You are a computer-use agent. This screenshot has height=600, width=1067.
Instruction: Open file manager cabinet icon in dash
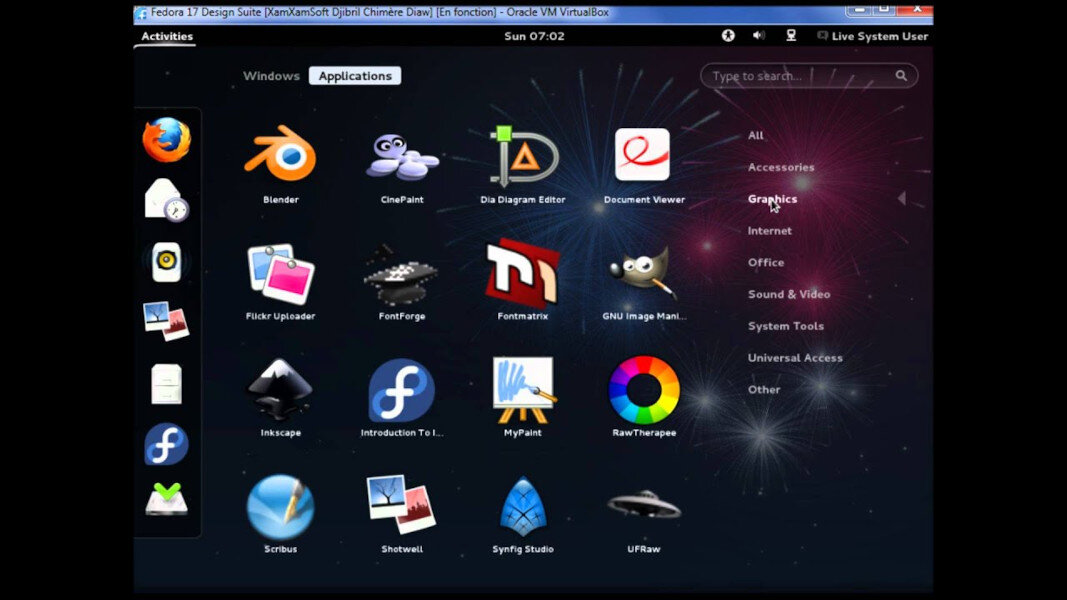[x=166, y=384]
